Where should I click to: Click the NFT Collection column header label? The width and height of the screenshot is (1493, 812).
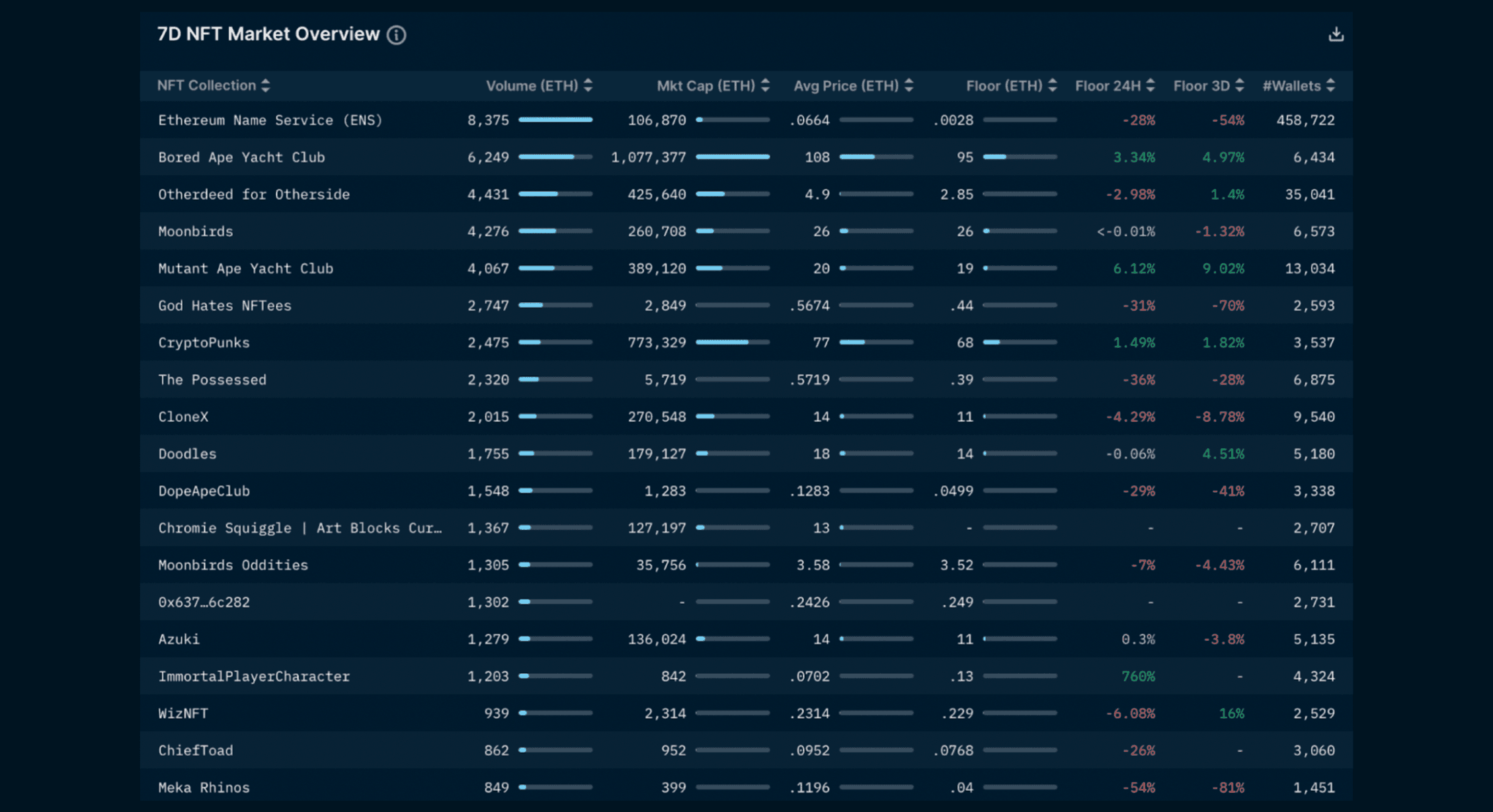tap(206, 85)
